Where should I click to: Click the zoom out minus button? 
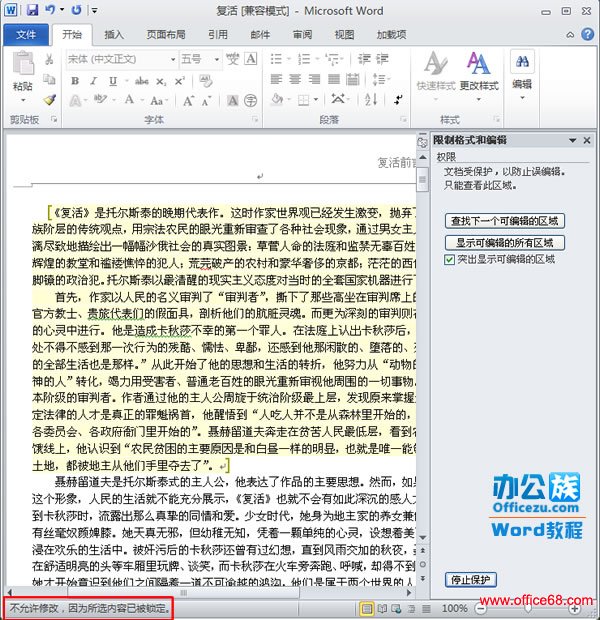480,609
